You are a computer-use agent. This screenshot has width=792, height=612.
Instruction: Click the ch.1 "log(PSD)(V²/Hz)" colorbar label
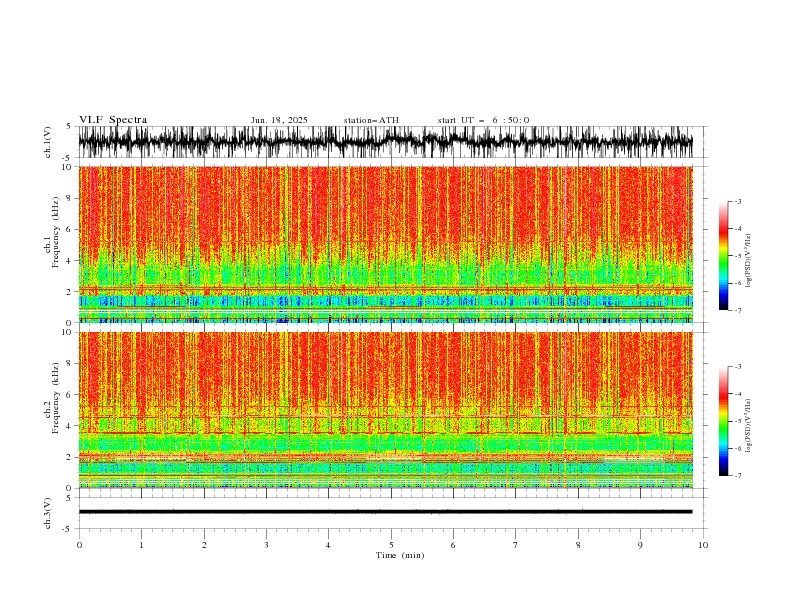coord(749,261)
